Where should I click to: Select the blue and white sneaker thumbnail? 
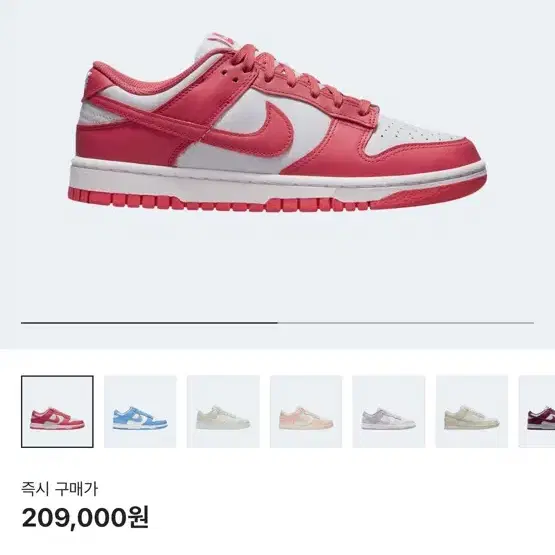(x=140, y=412)
